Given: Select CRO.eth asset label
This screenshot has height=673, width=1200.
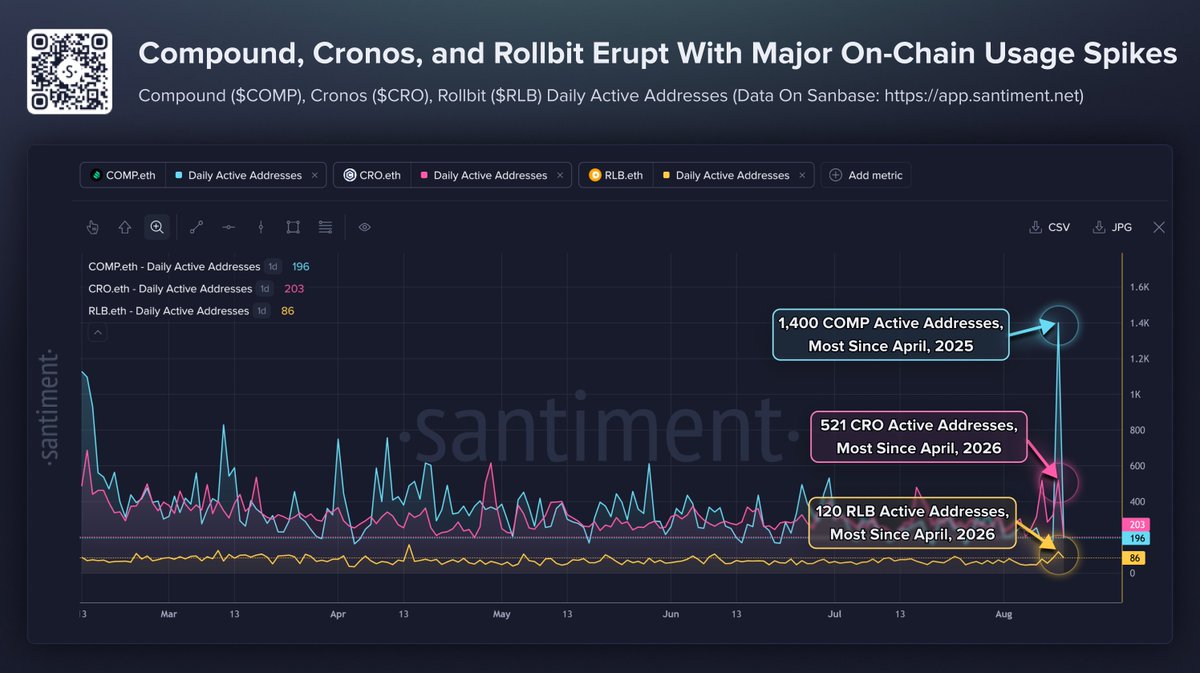Looking at the screenshot, I should pyautogui.click(x=382, y=175).
